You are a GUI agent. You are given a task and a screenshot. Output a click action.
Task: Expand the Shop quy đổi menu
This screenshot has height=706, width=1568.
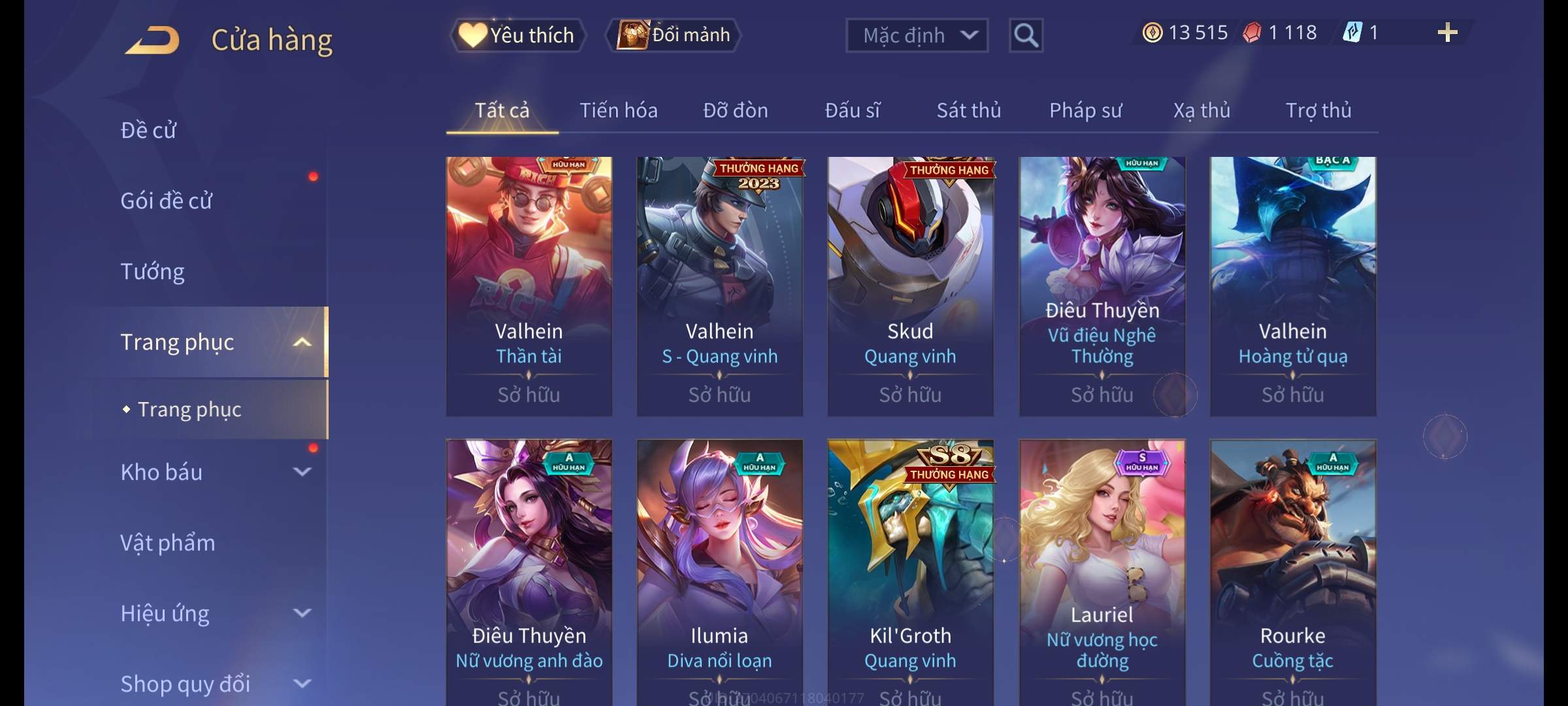pyautogui.click(x=302, y=684)
